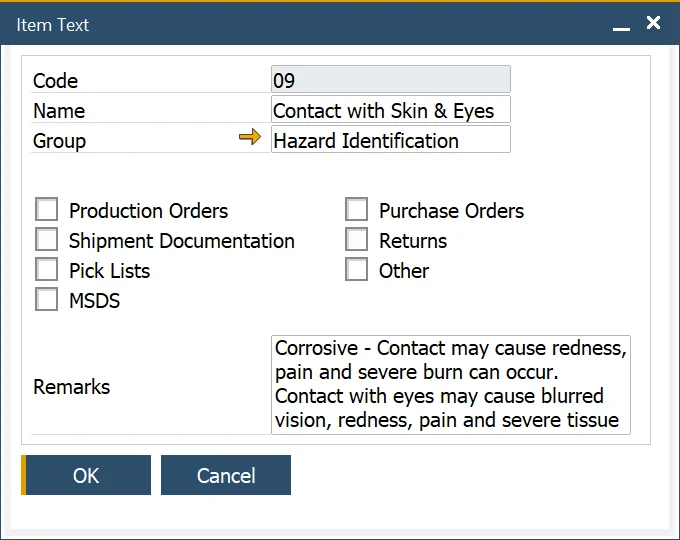The height and width of the screenshot is (540, 680).
Task: Minimize the Item Text window
Action: point(621,26)
